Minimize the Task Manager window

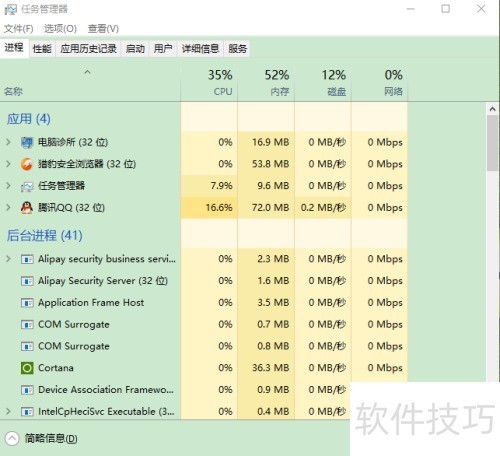tap(410, 9)
